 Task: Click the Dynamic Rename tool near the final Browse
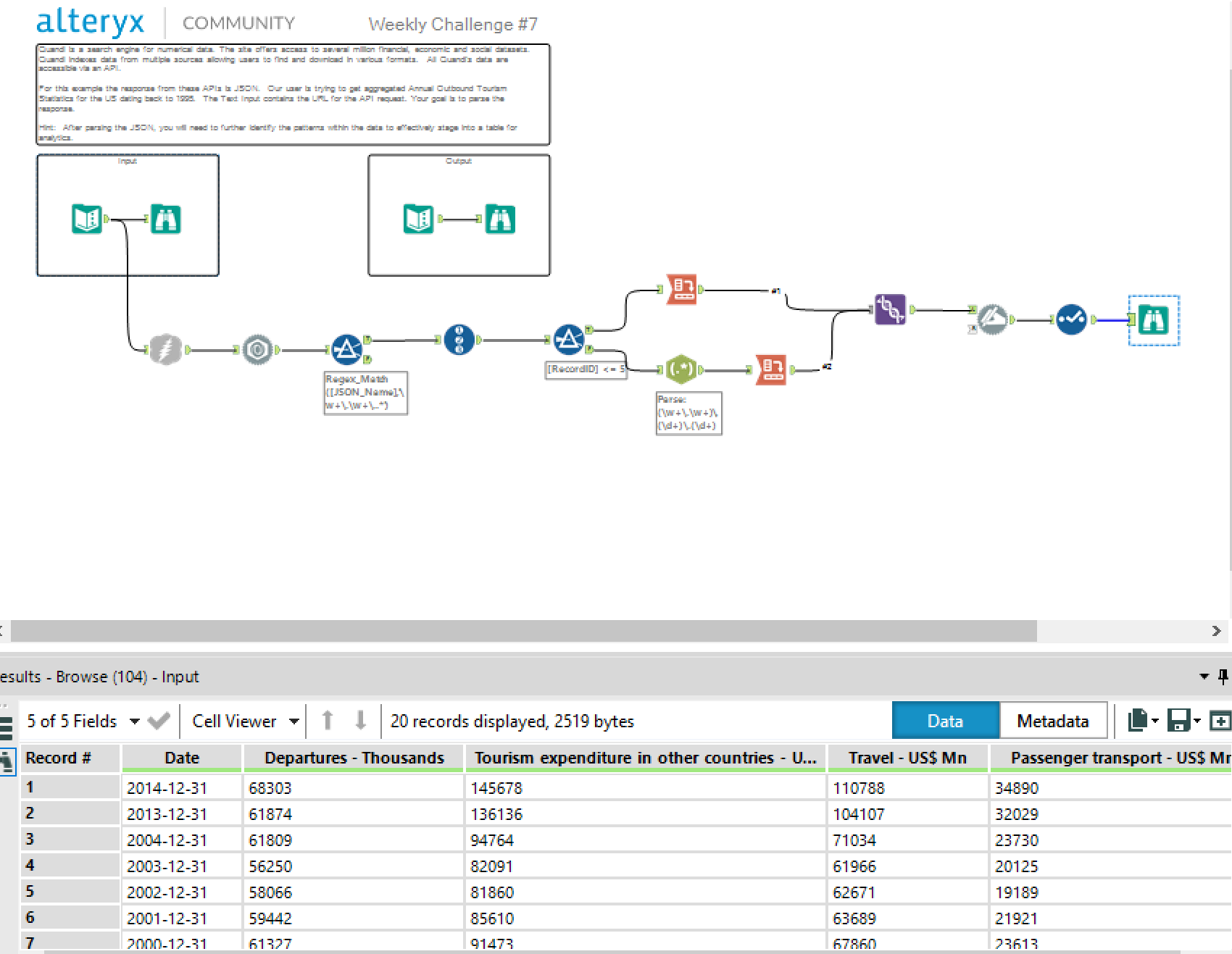993,320
